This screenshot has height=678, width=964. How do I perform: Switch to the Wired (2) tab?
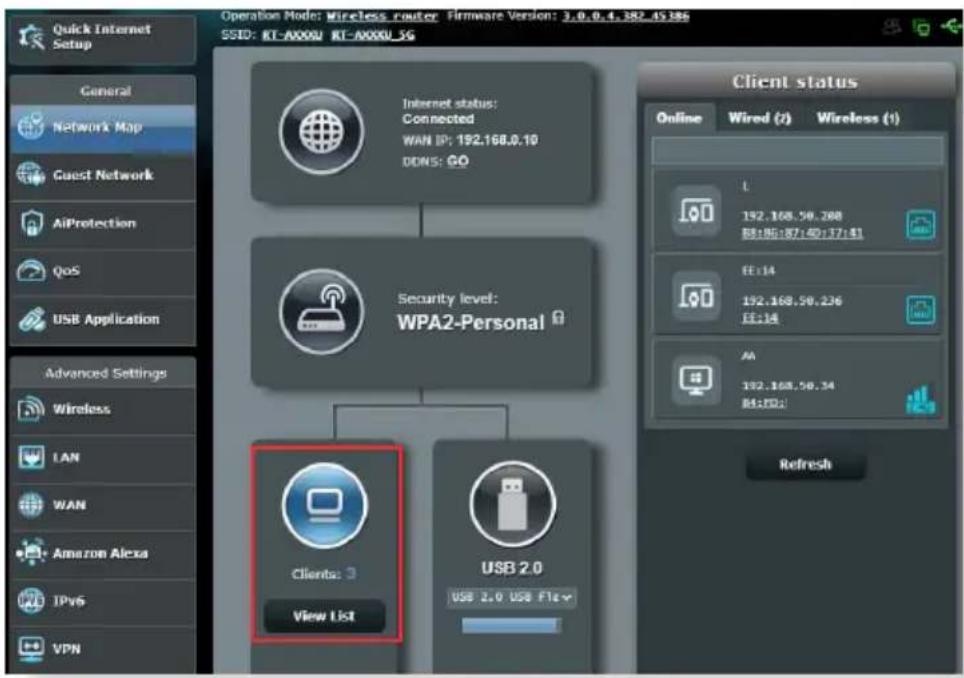click(760, 118)
